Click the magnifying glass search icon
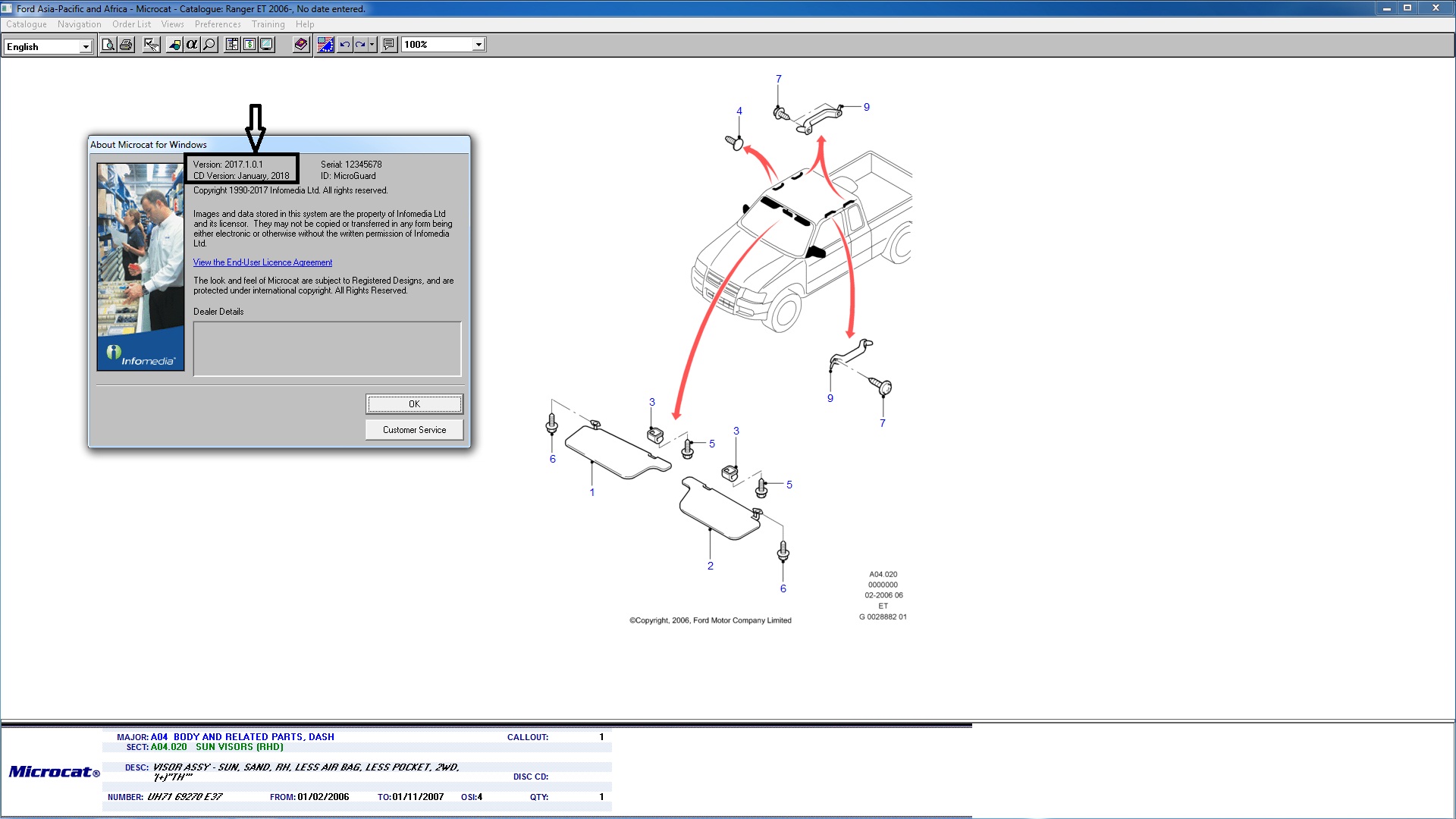Screen dimensions: 1456x819 209,45
